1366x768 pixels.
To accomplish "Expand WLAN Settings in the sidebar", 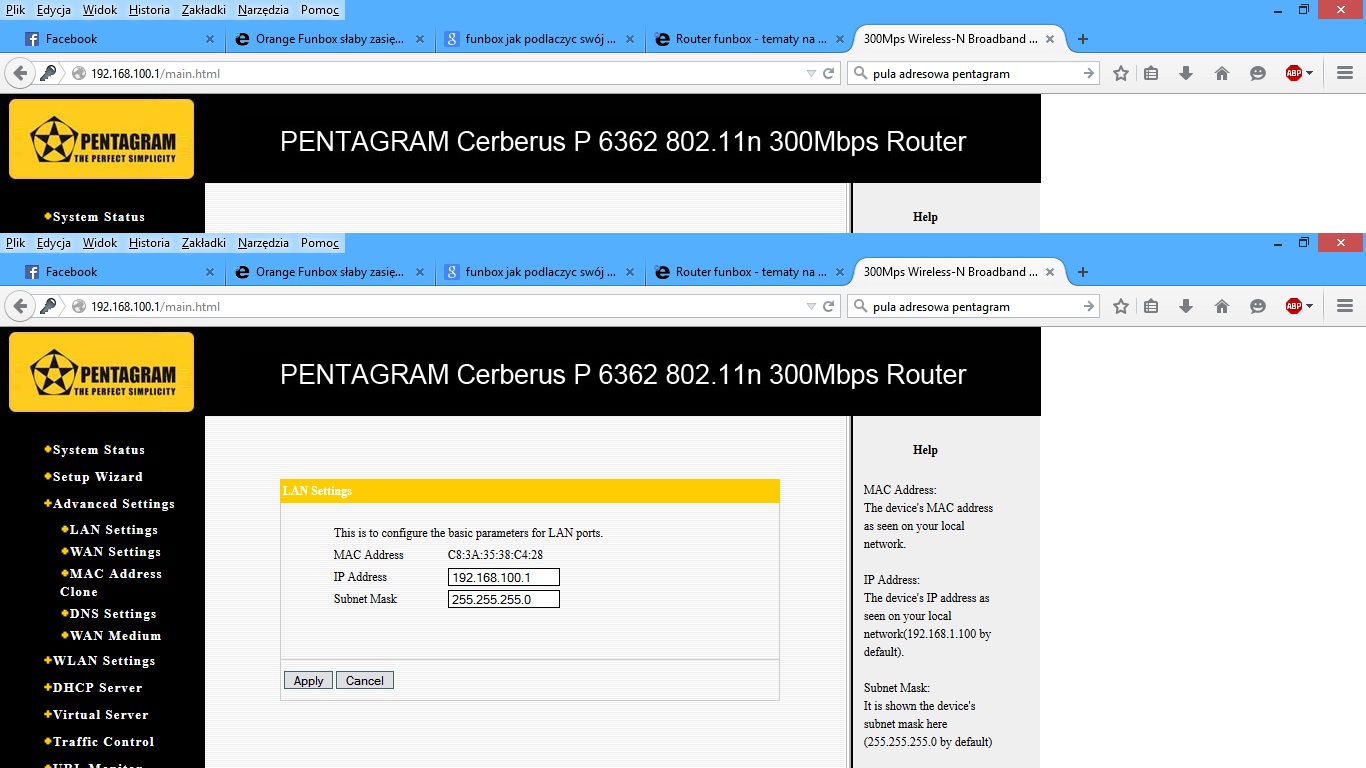I will 99,661.
